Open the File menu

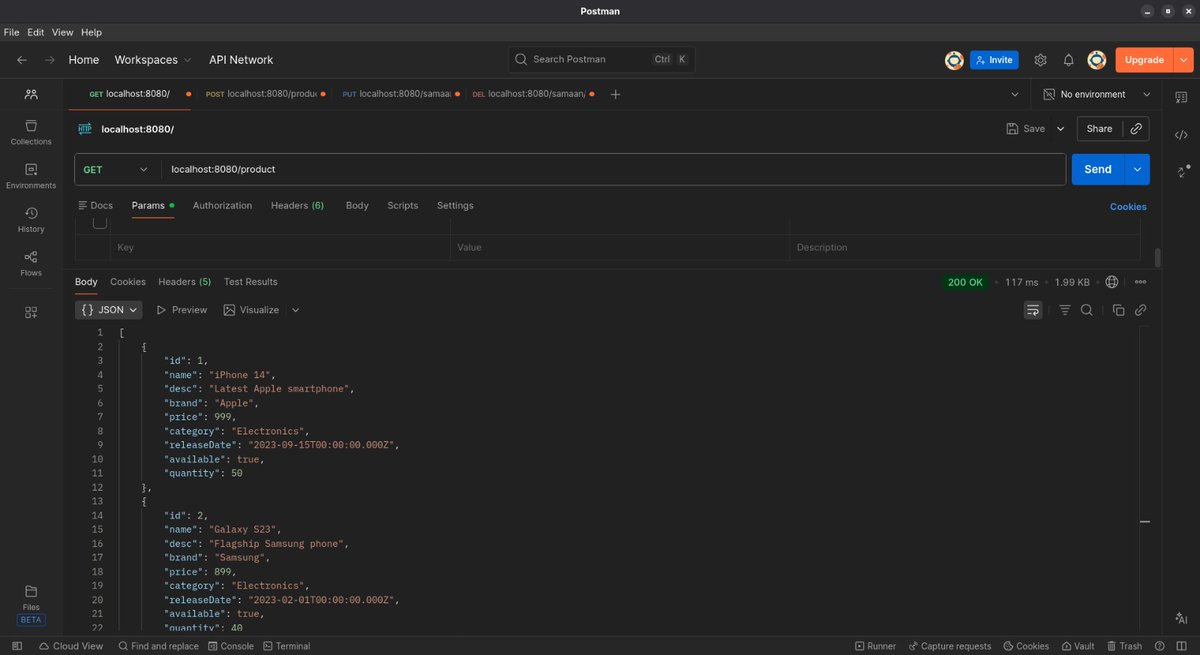pos(12,32)
